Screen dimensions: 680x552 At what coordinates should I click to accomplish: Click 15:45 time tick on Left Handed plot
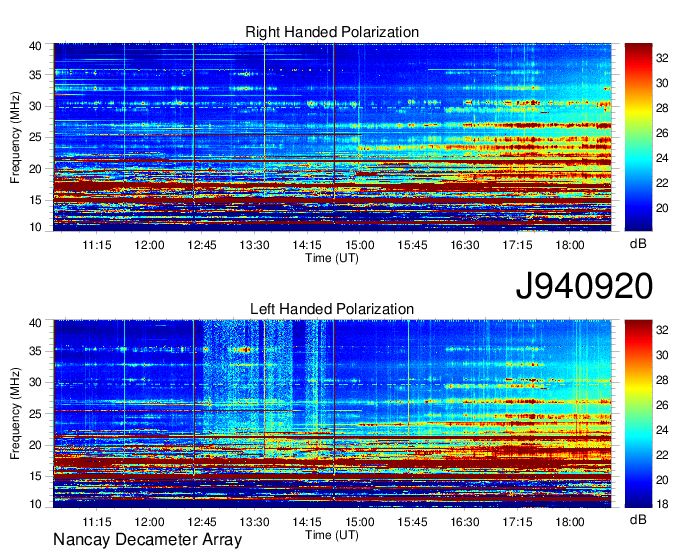click(x=412, y=522)
